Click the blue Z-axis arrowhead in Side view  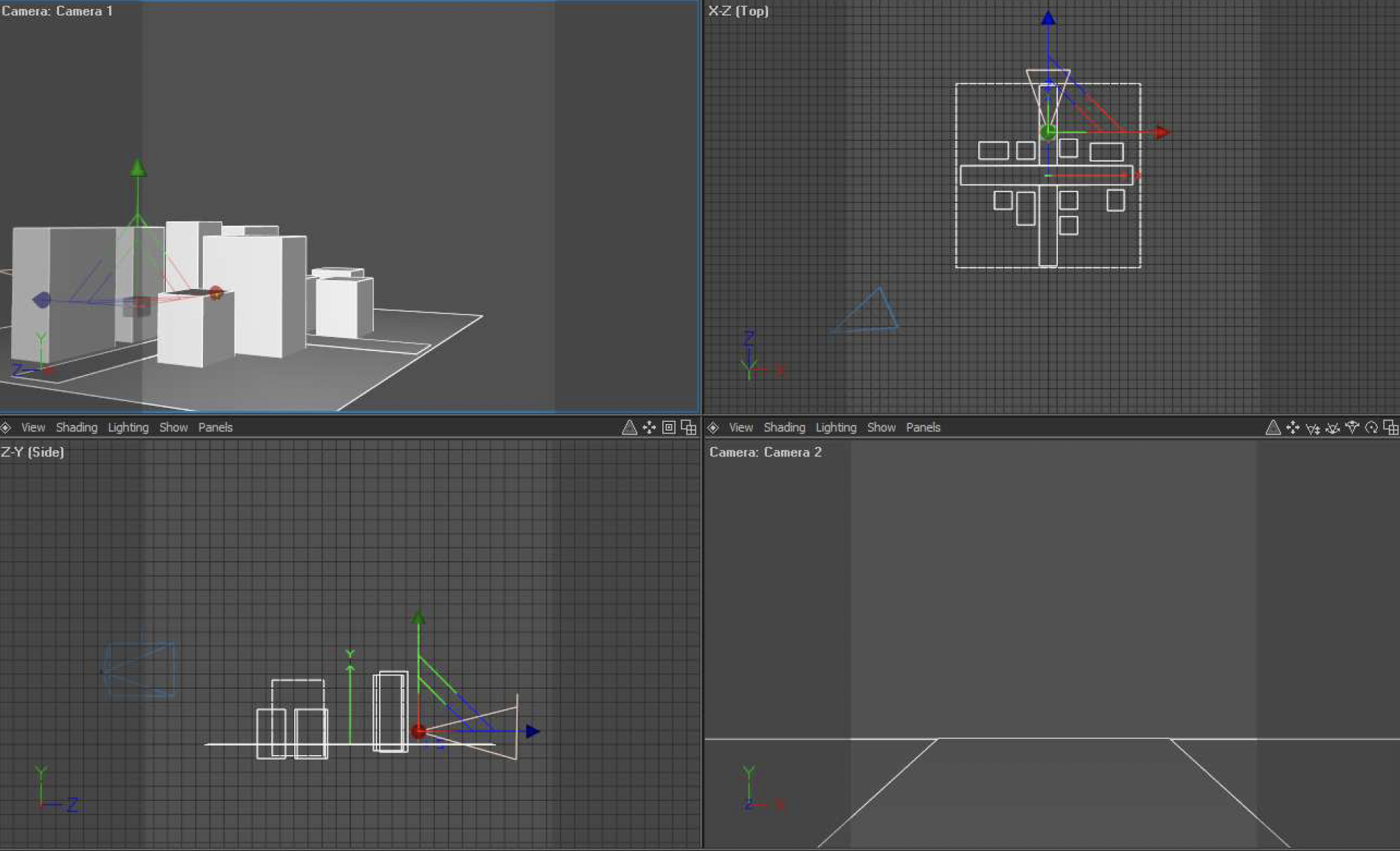coord(533,732)
